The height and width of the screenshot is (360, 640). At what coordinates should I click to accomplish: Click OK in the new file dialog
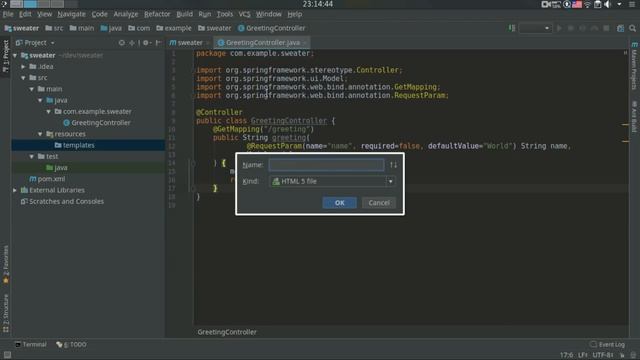tap(339, 203)
